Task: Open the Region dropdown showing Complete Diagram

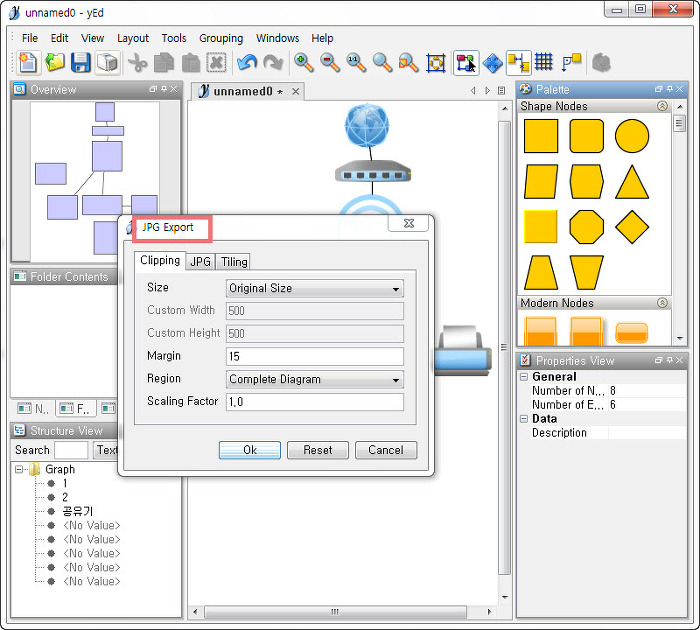Action: 314,379
